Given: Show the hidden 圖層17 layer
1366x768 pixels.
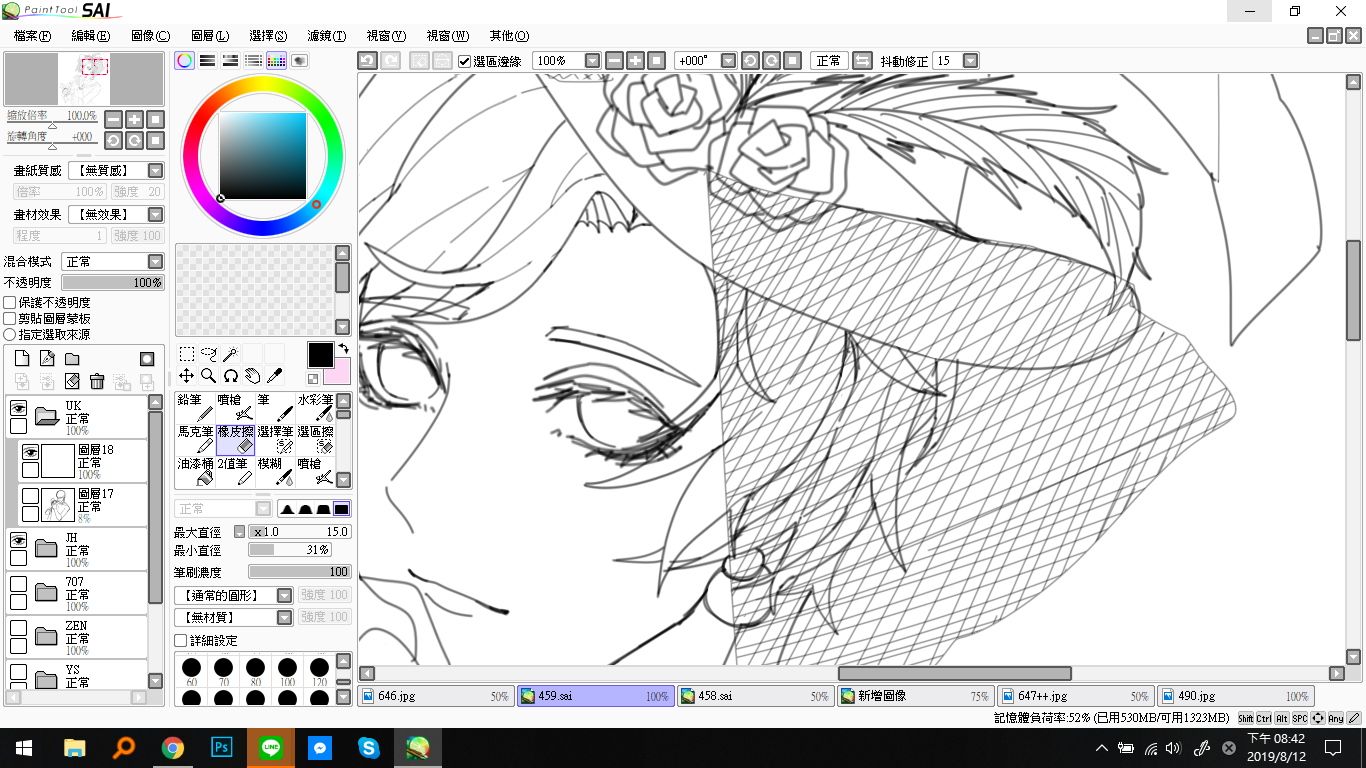Looking at the screenshot, I should point(31,496).
